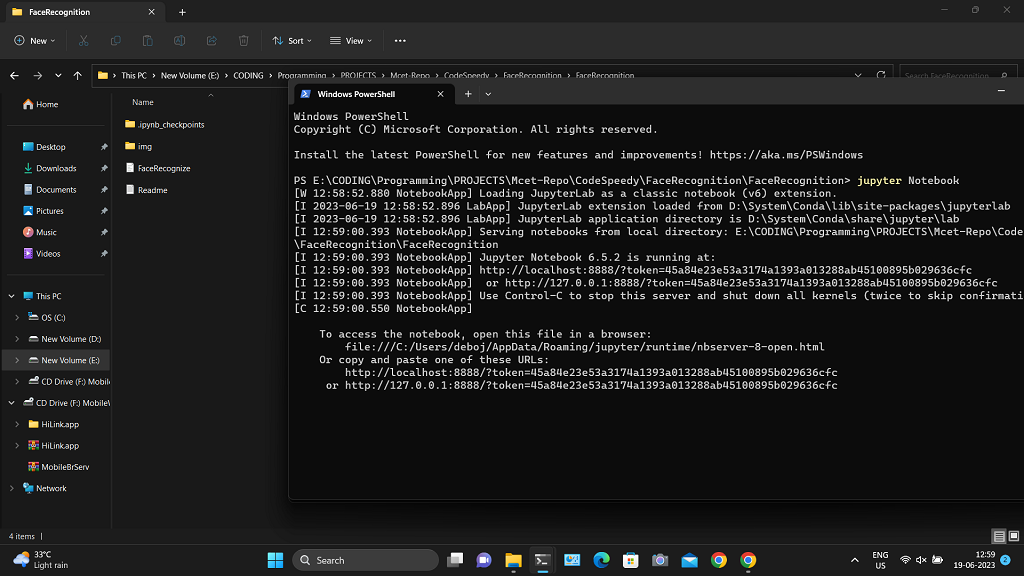
Task: Open Task View on the taskbar
Action: pos(455,560)
